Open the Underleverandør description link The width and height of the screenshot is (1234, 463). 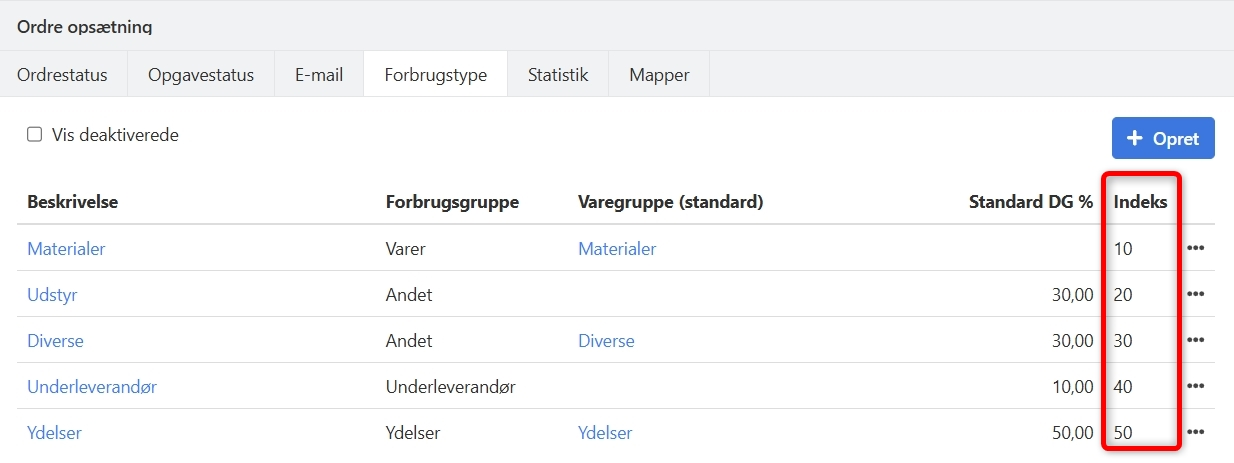coord(92,387)
